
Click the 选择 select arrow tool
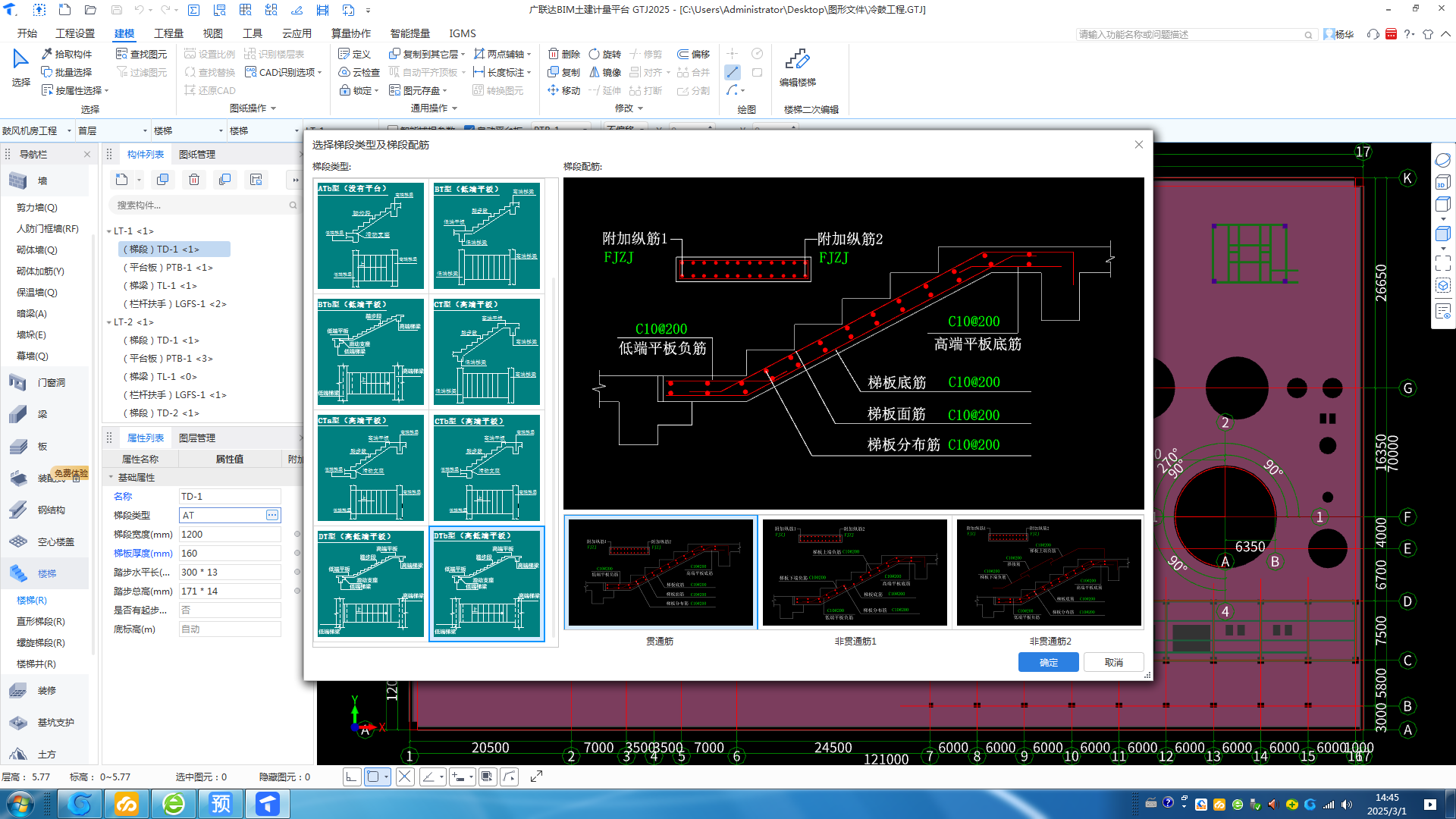(20, 67)
